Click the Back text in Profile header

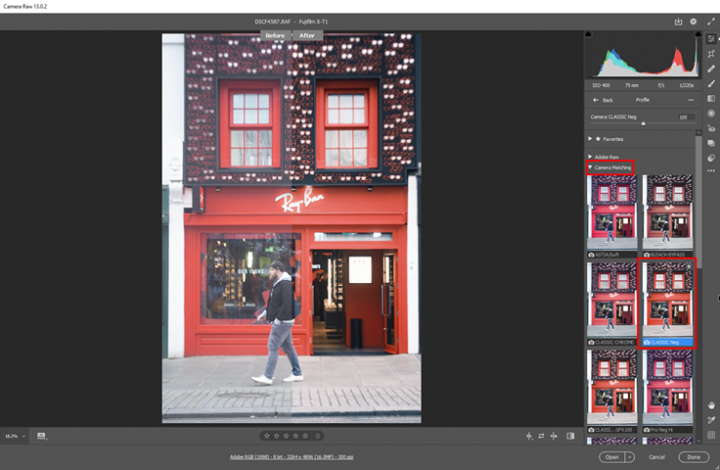[x=608, y=100]
